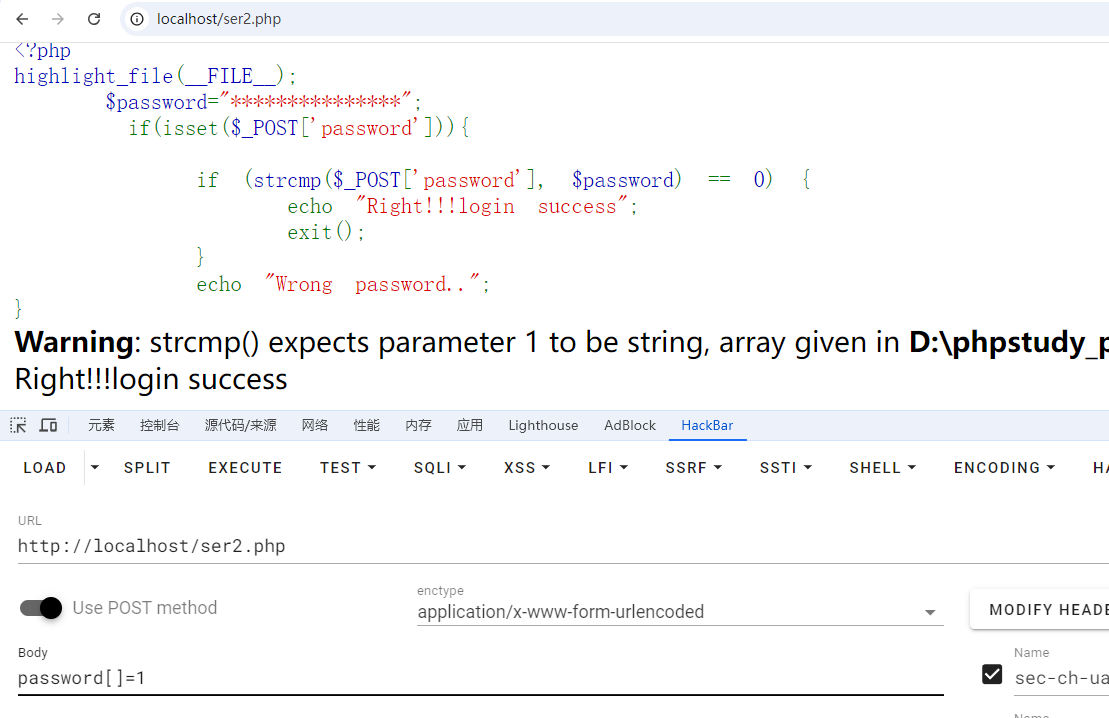Click the site info icon in address bar
Screen dimensions: 1109x718
tap(138, 19)
